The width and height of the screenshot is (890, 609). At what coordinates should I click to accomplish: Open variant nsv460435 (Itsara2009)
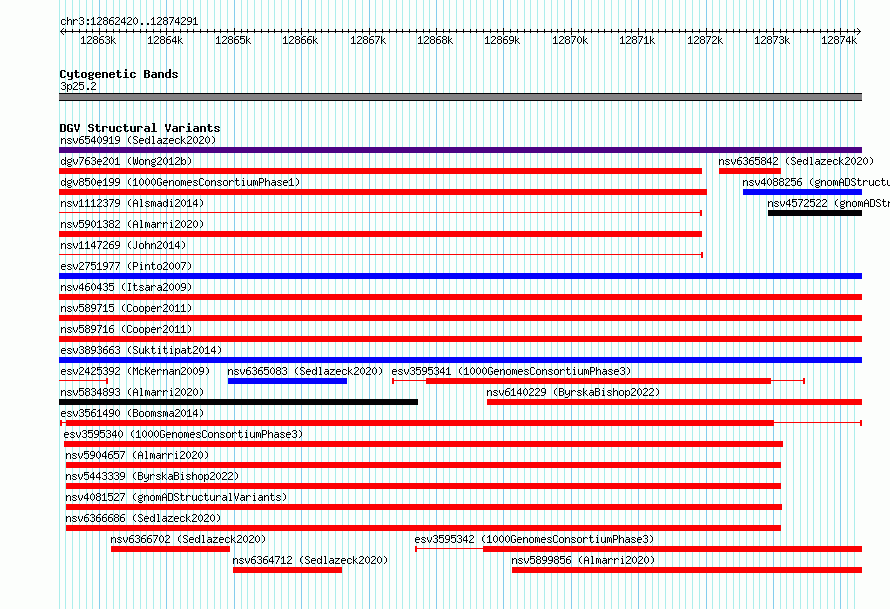126,287
